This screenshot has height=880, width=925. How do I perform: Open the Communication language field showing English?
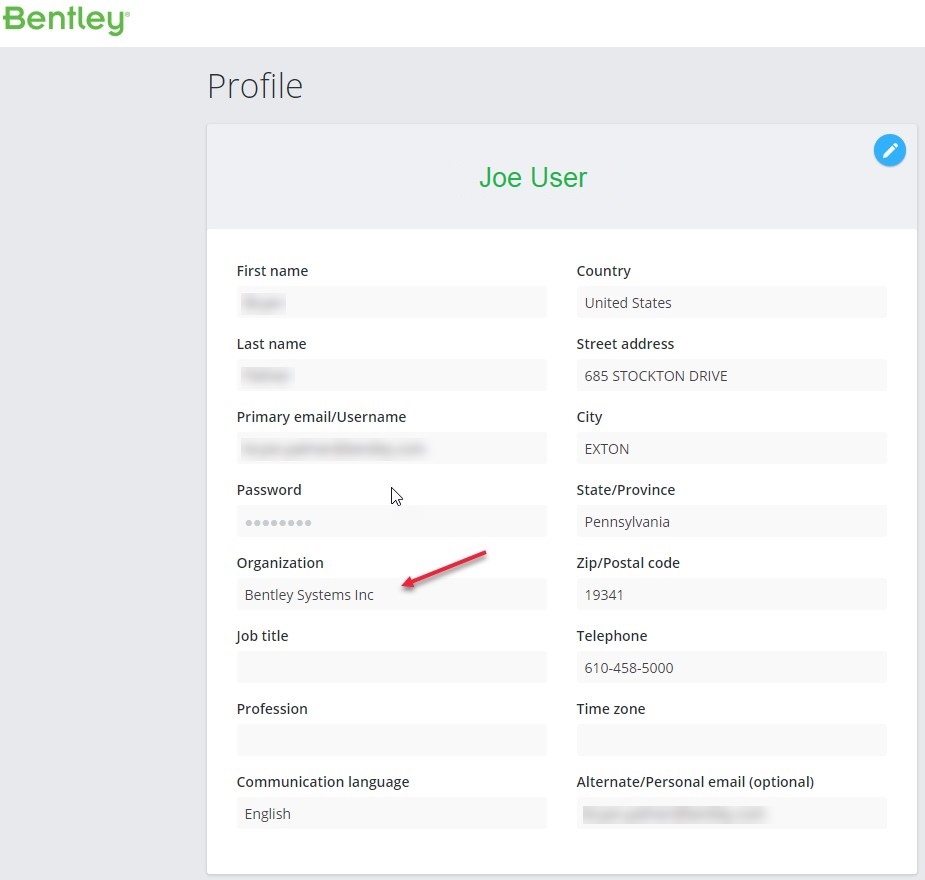pyautogui.click(x=391, y=813)
